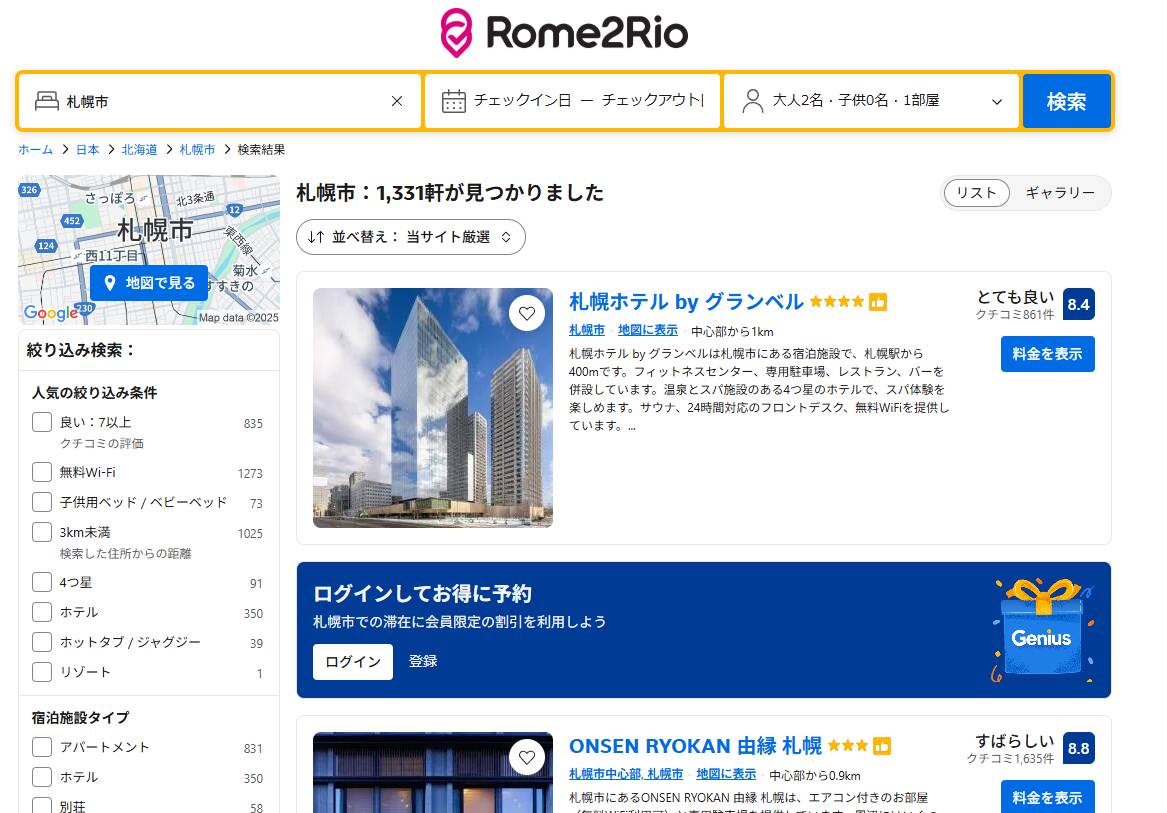Viewport: 1167px width, 813px height.
Task: Click the 8.8 review score badge
Action: [x=1078, y=748]
